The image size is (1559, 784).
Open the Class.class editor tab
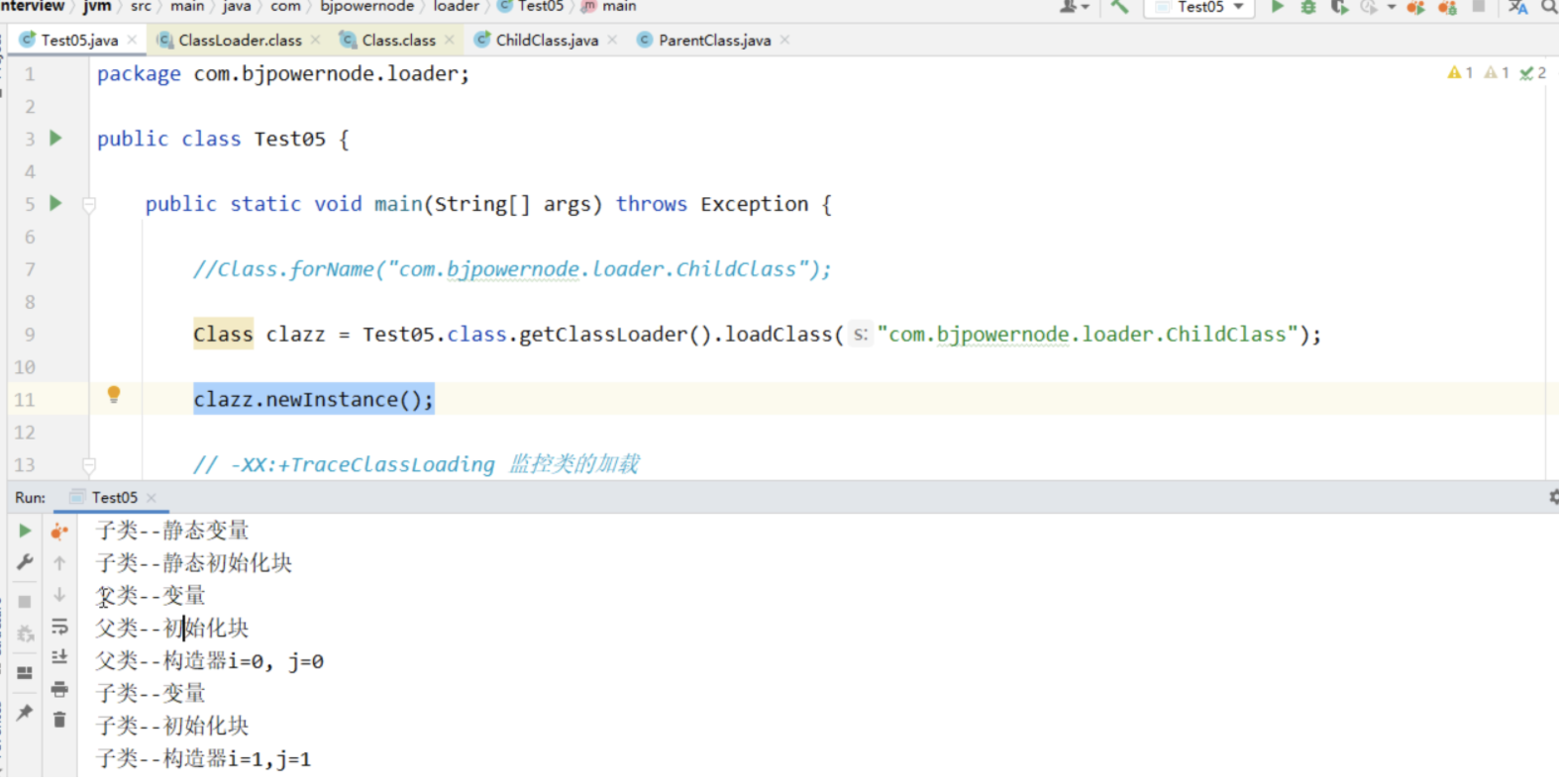[397, 41]
